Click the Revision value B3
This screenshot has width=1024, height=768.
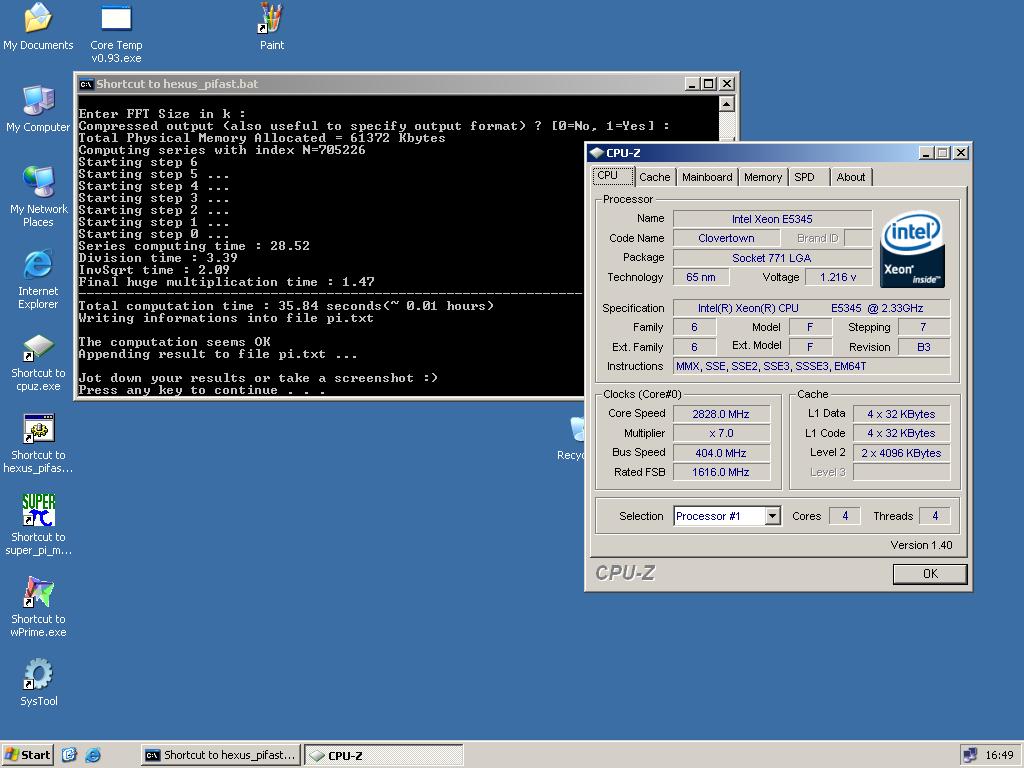click(x=923, y=347)
